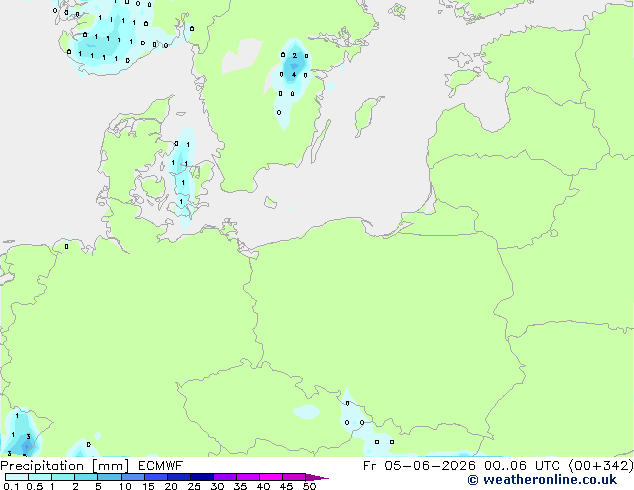
Task: Click the "25" legend scale label
Action: click(x=194, y=486)
